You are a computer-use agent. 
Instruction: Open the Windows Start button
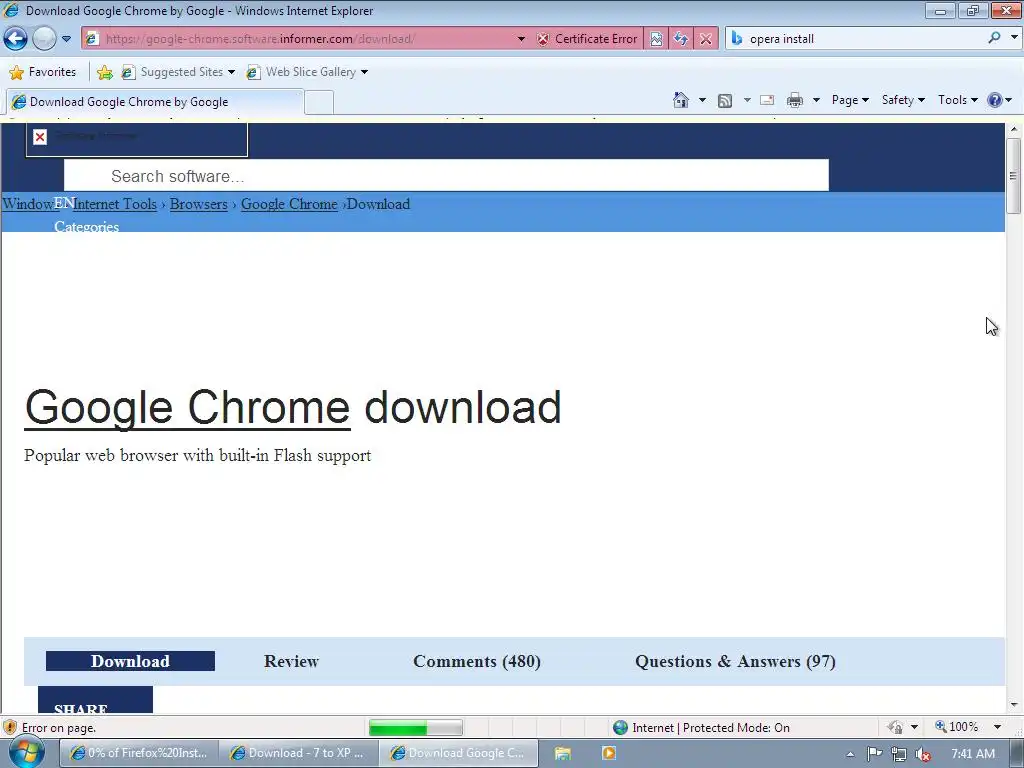[25, 753]
